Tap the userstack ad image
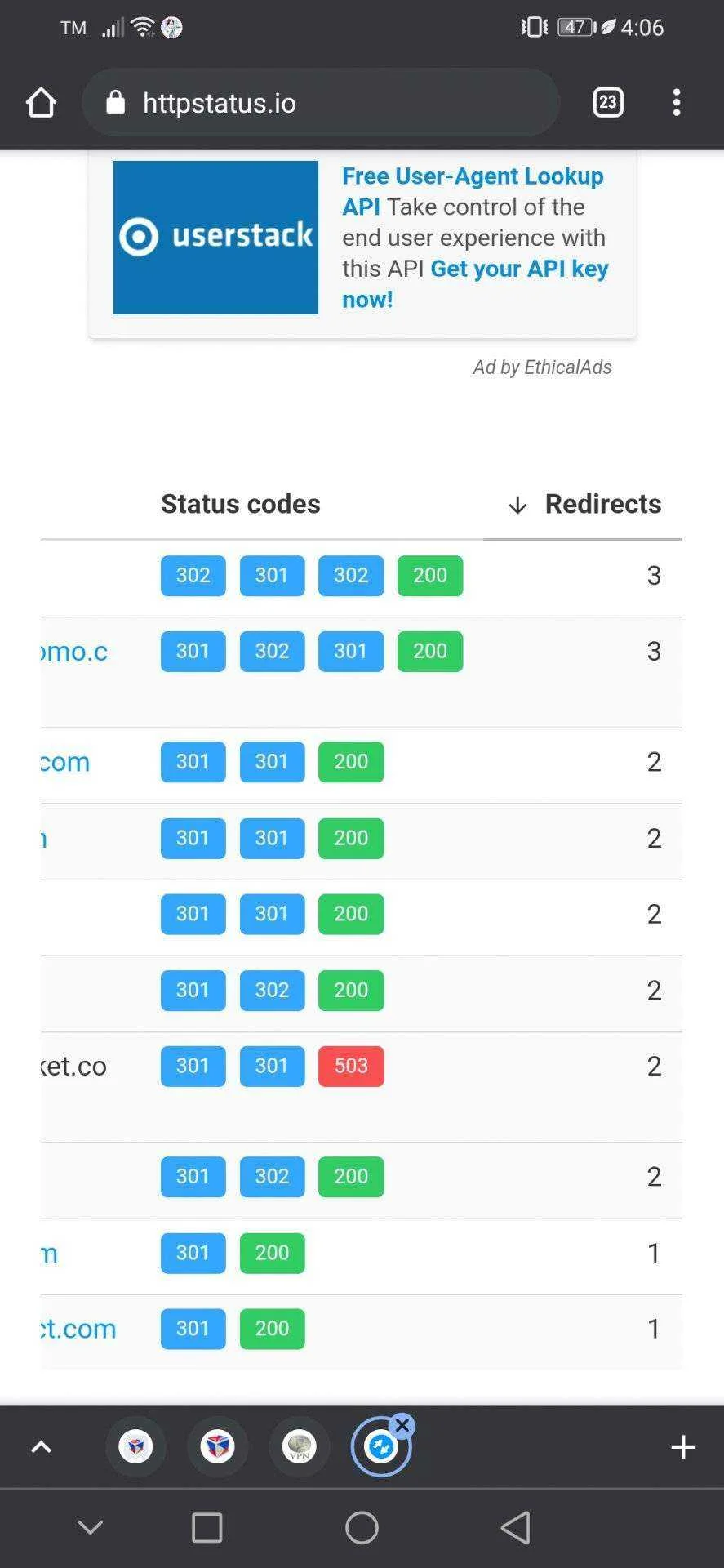Viewport: 724px width, 1568px height. click(215, 237)
